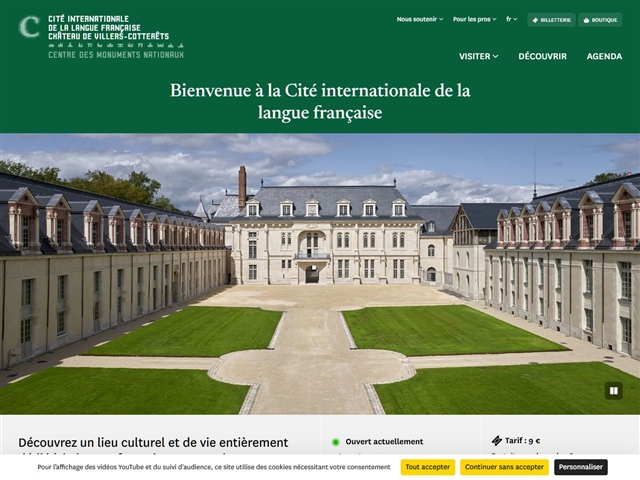The height and width of the screenshot is (480, 640).
Task: Accept all cookies with Tout accepter
Action: coord(427,467)
